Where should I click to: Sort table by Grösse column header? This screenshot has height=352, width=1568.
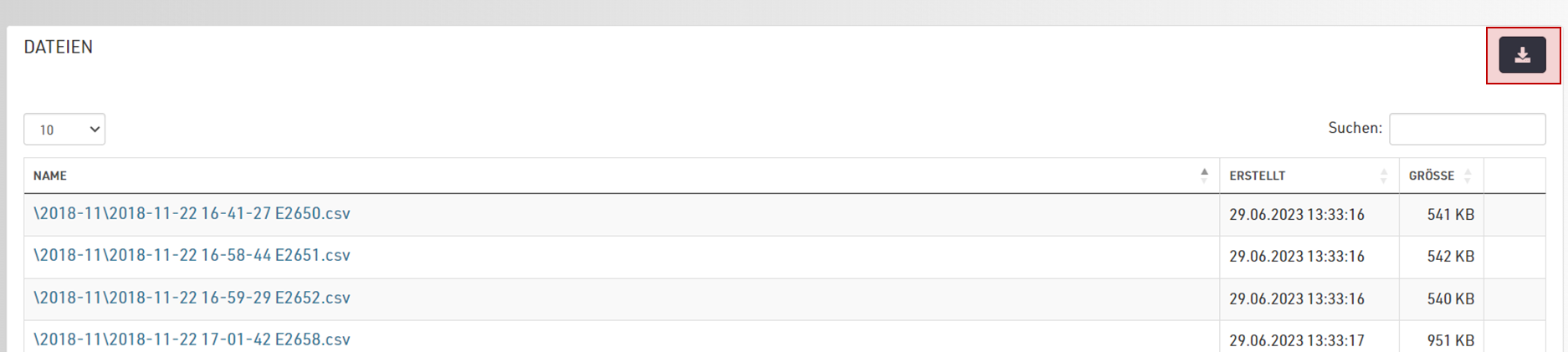pyautogui.click(x=1431, y=176)
